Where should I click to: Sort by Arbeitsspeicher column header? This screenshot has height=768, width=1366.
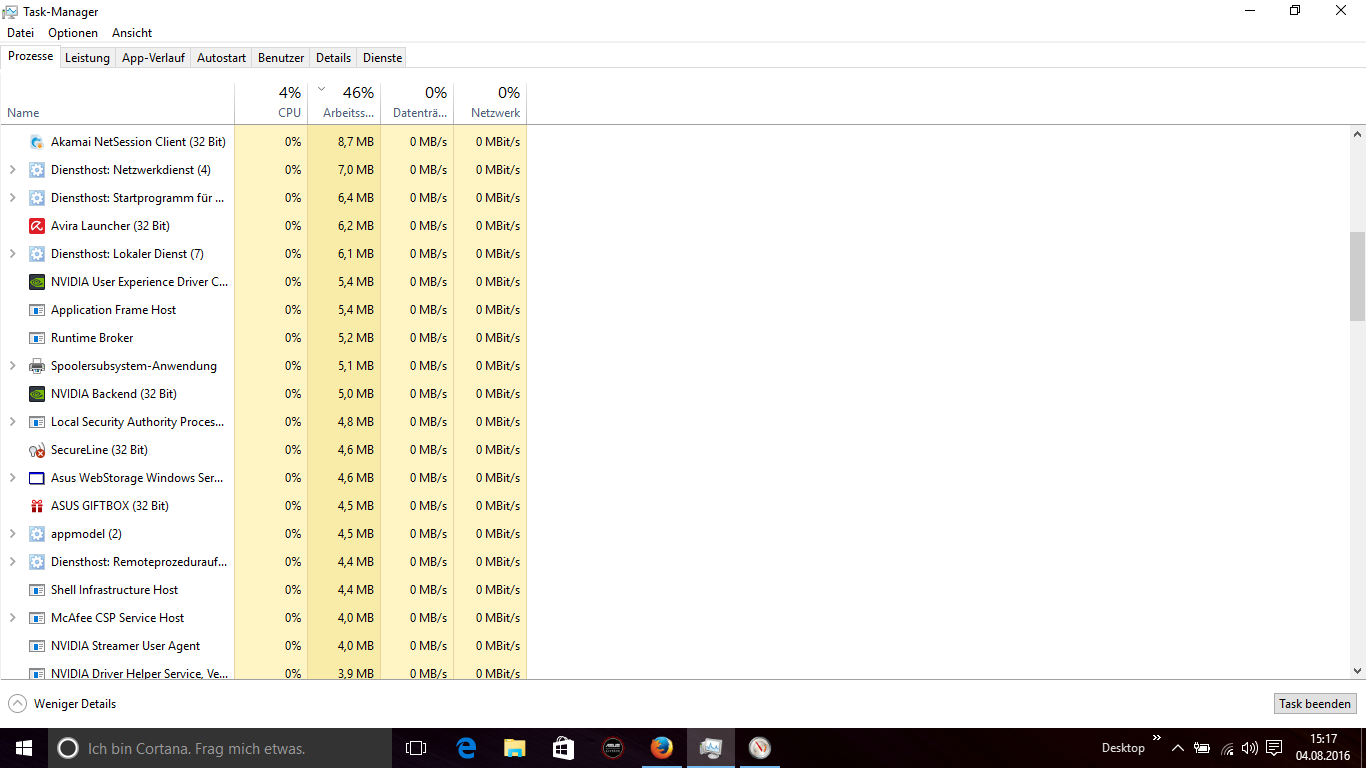click(344, 104)
